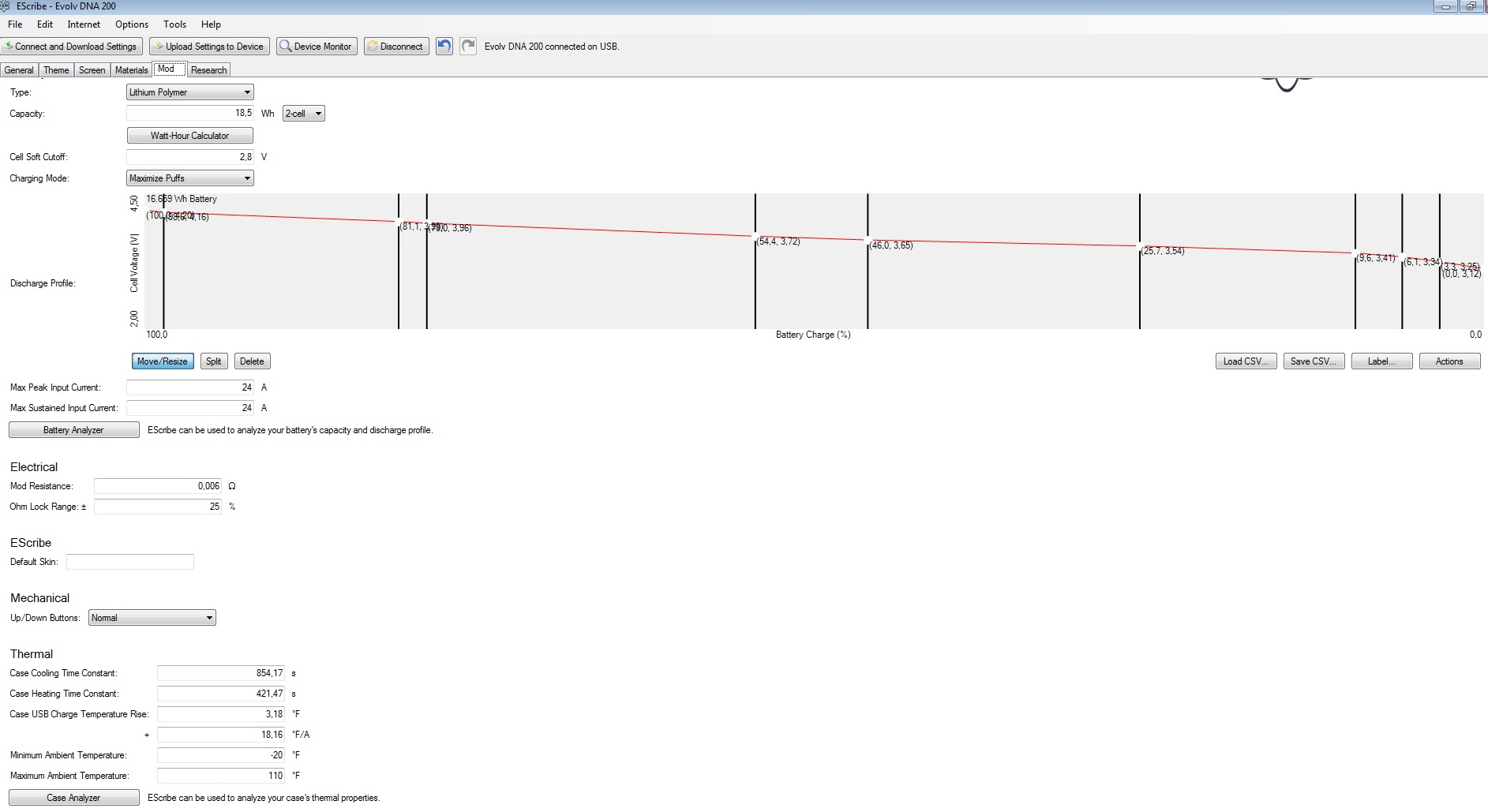
Task: Enable Delete mode for profile points
Action: point(252,361)
